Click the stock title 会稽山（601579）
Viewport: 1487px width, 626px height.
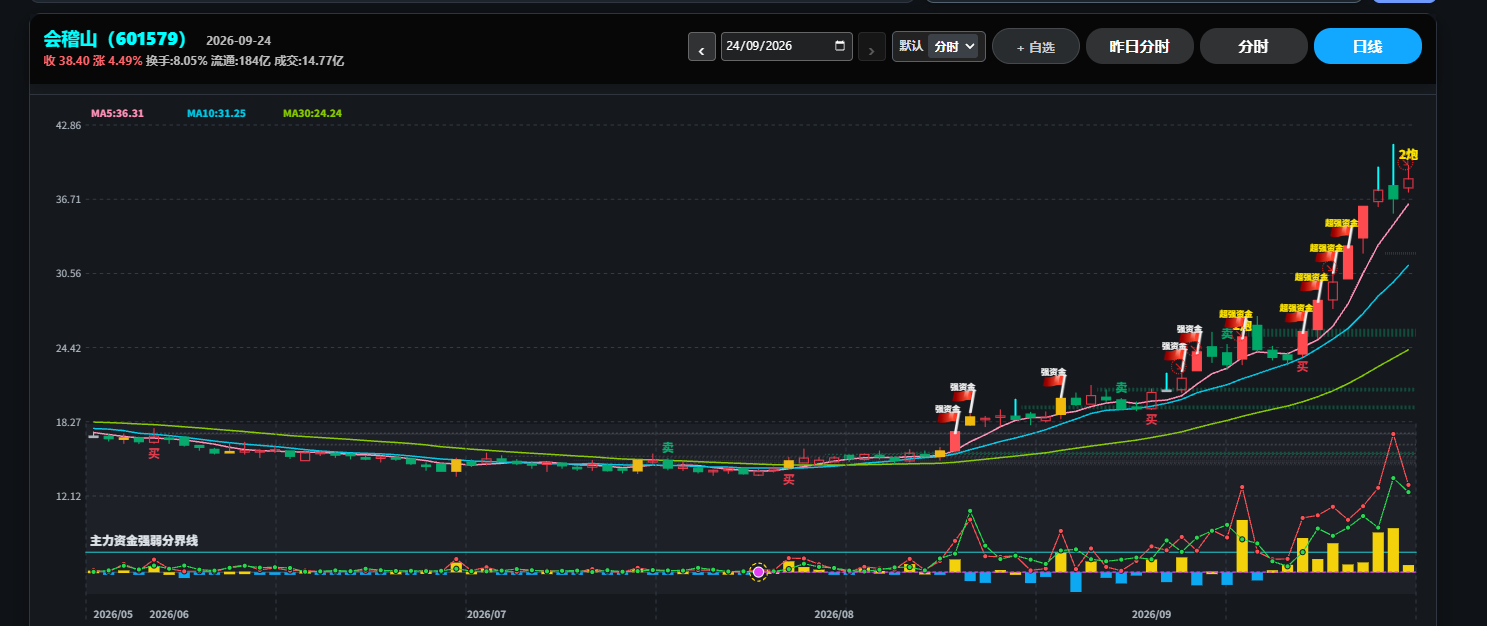click(x=116, y=39)
